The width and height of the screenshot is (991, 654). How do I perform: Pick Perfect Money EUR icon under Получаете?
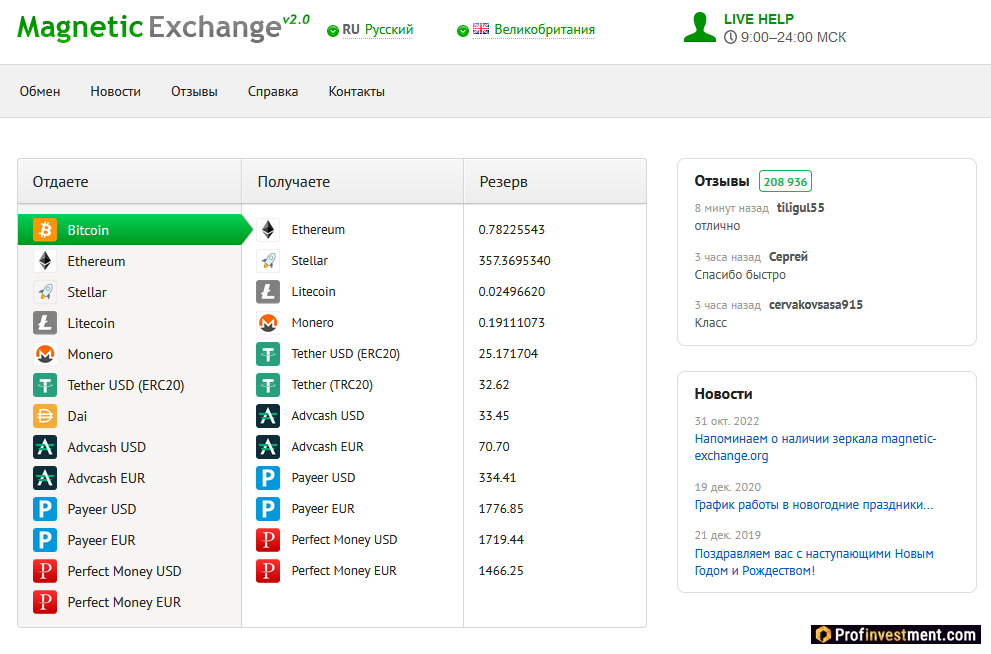268,571
